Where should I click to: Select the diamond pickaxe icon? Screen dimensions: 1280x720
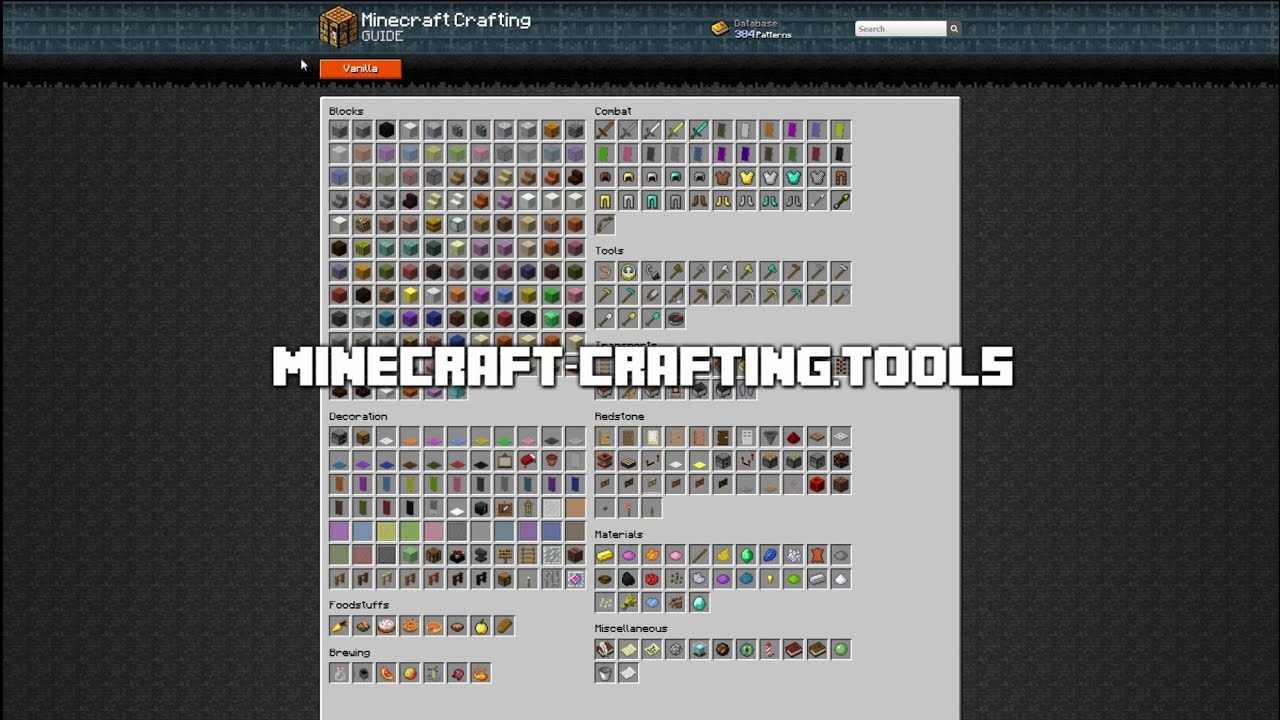(793, 296)
